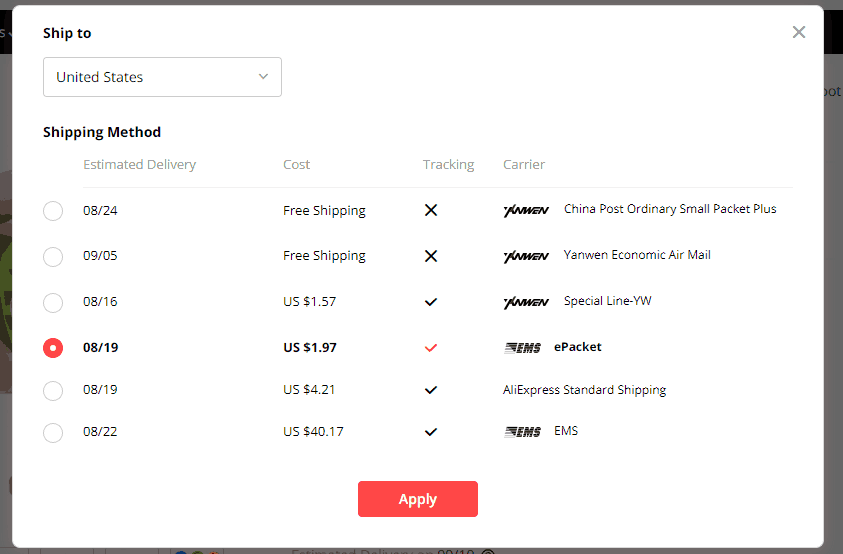Click the Yanwen logo beside China Post Ordinary
843x554 pixels.
pyautogui.click(x=526, y=211)
